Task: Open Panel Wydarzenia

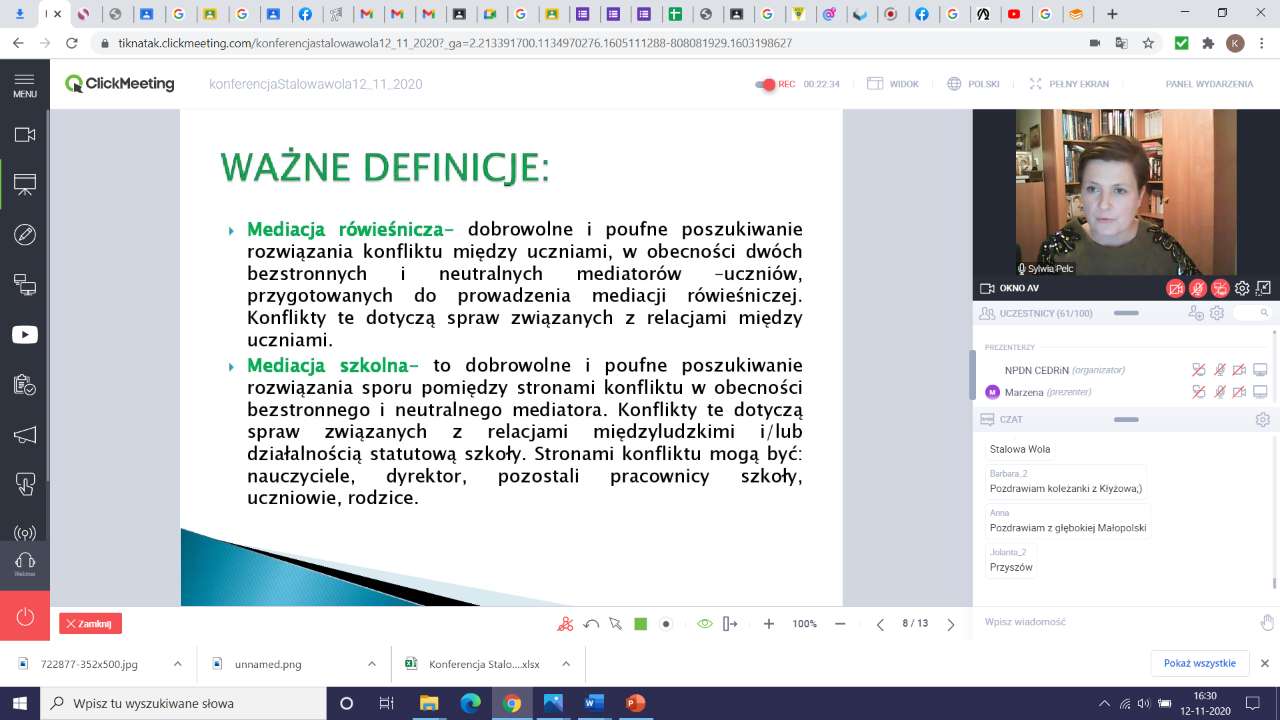Action: point(1208,84)
